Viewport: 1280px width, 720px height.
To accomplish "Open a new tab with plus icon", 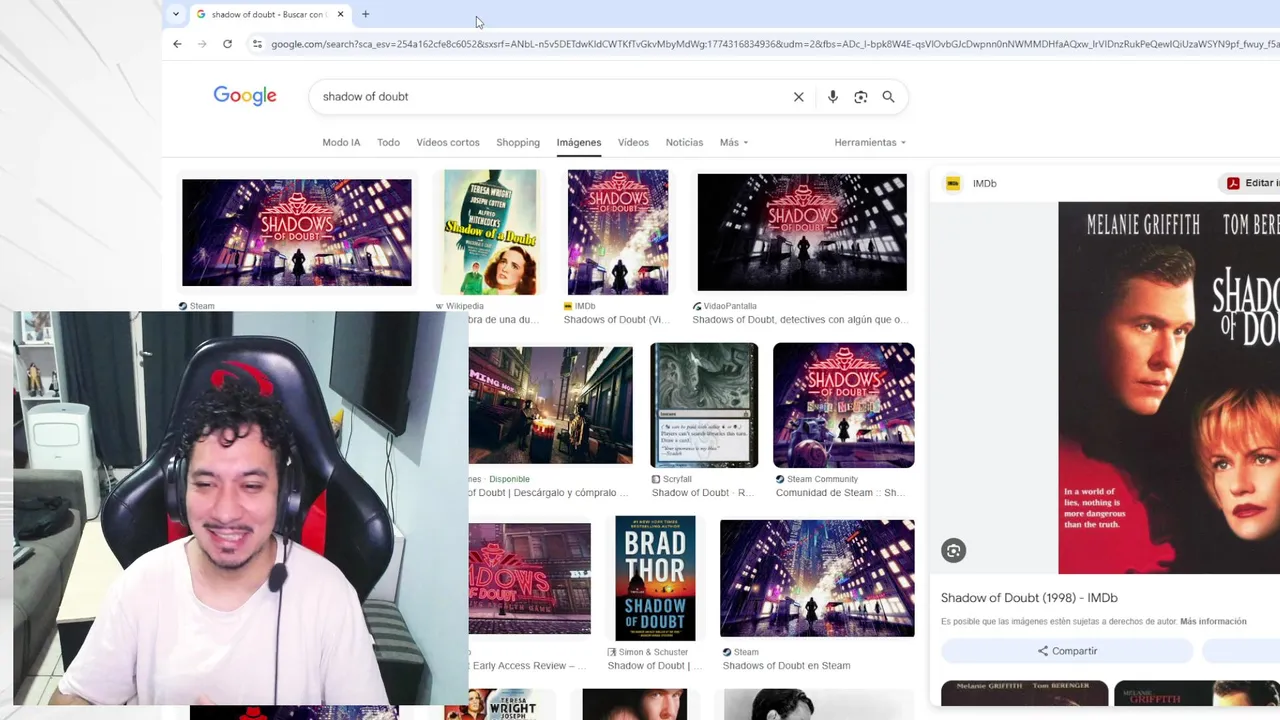I will click(x=365, y=14).
